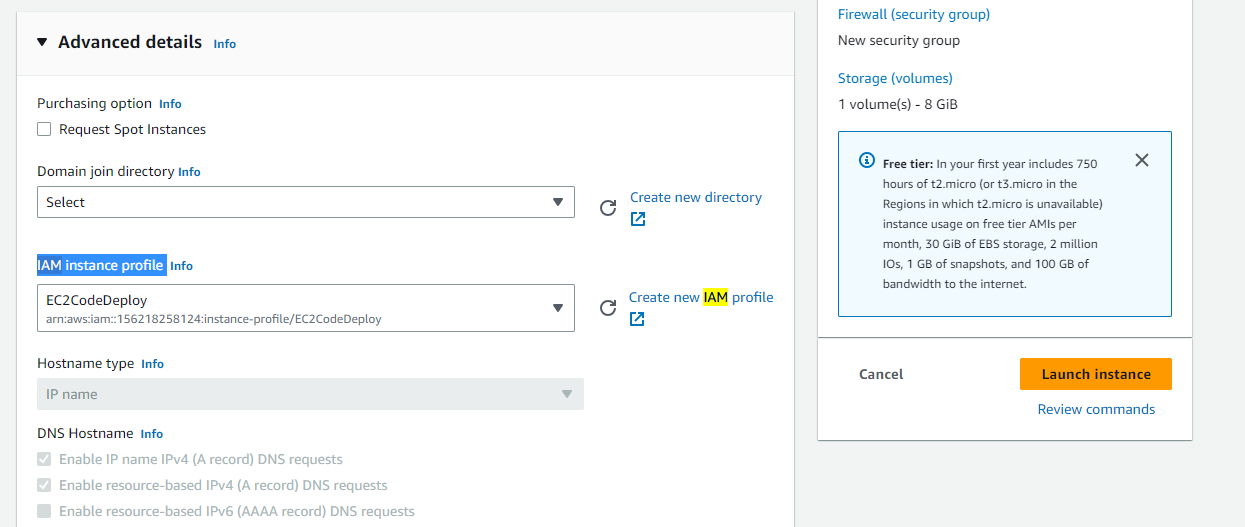Toggle Enable IP name IPv4 DNS requests
The width and height of the screenshot is (1245, 527).
click(44, 459)
